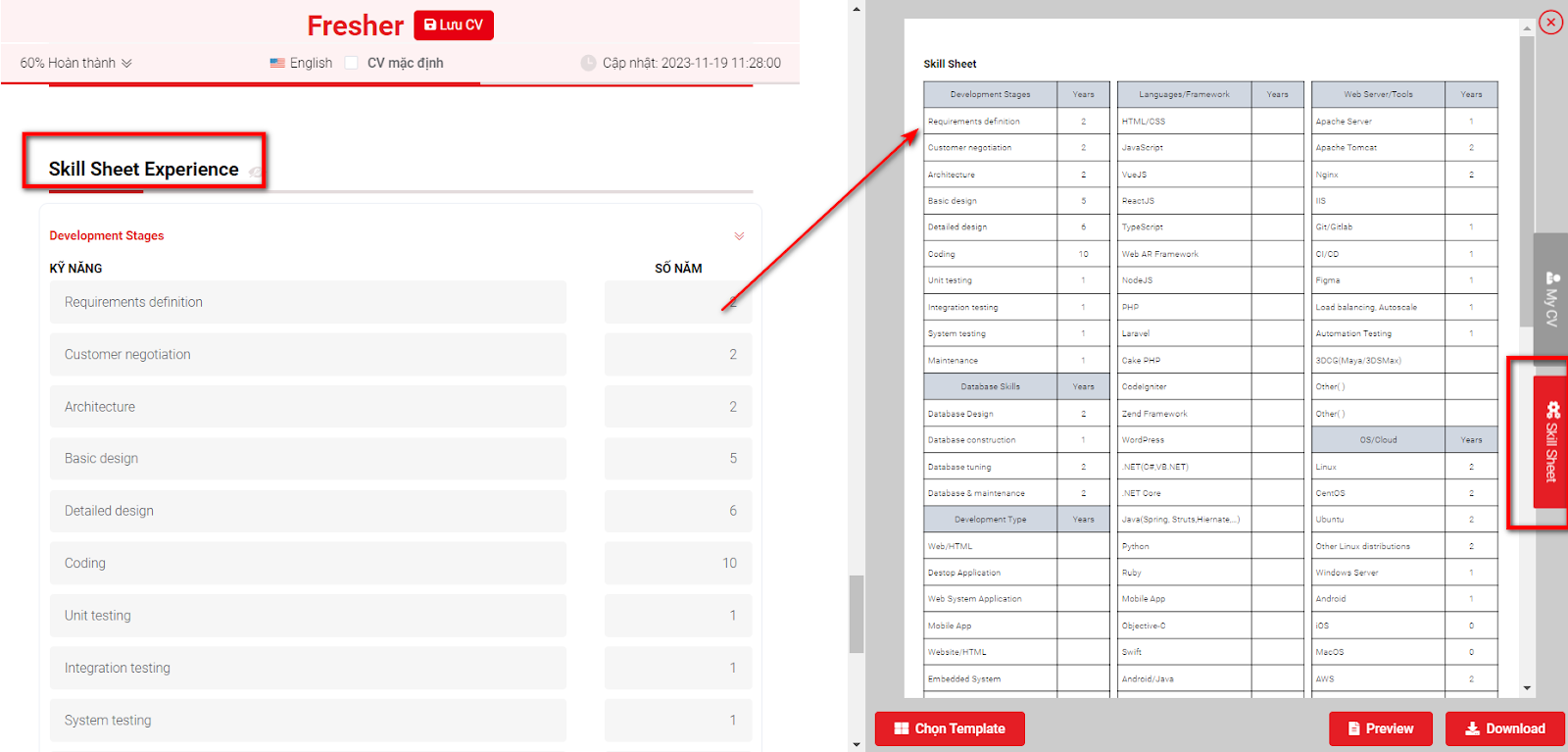Edit years value for Unit testing
Screen dimensions: 1568x752
coord(678,615)
